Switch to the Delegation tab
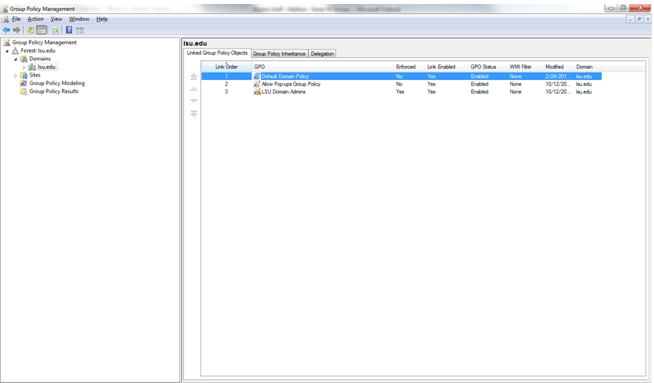This screenshot has width=654, height=383. (x=322, y=54)
